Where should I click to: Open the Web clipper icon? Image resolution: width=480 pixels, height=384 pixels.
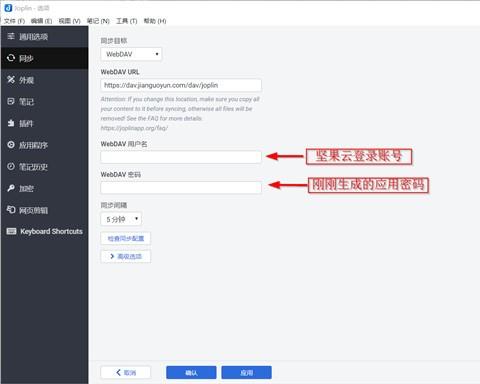coord(11,210)
